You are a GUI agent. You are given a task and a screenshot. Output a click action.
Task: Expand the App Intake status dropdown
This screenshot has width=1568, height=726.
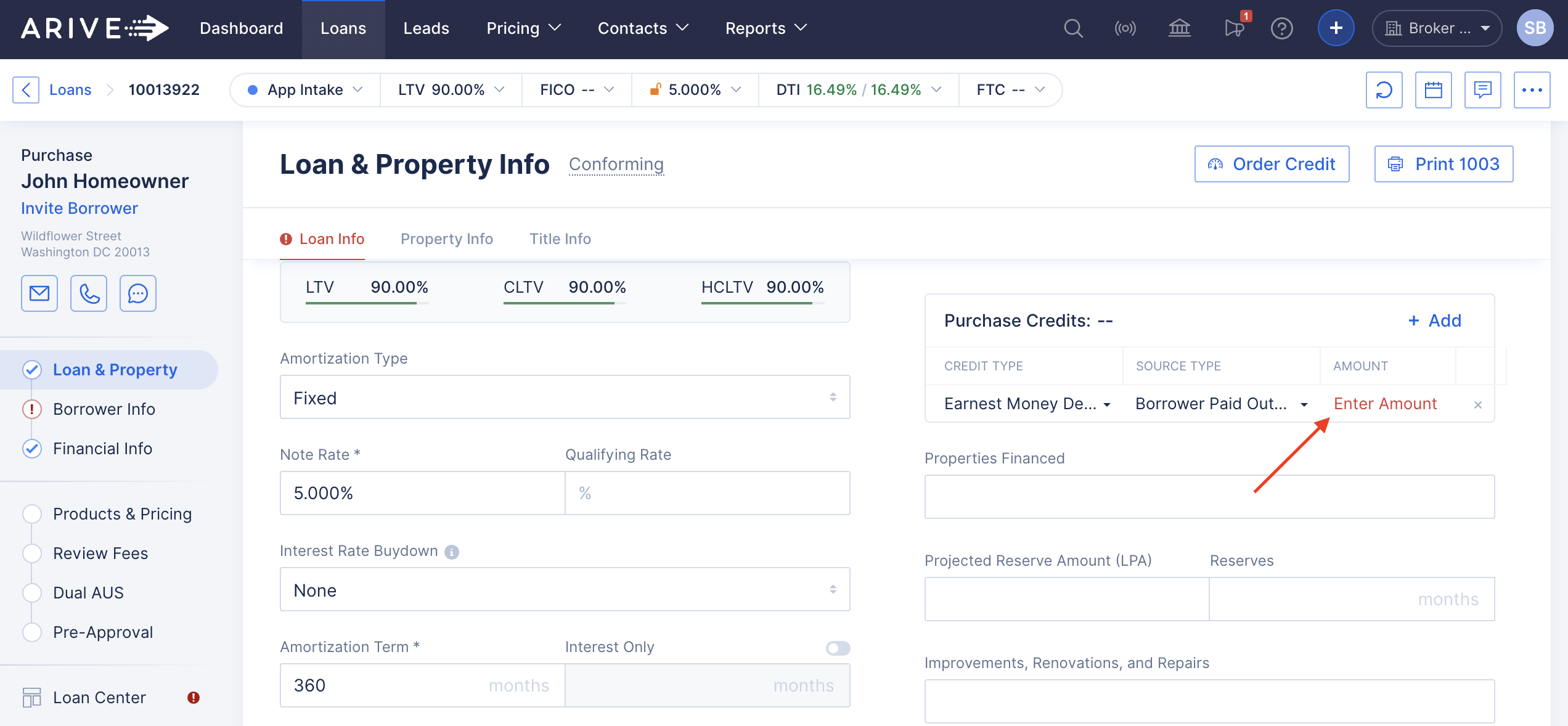point(305,90)
